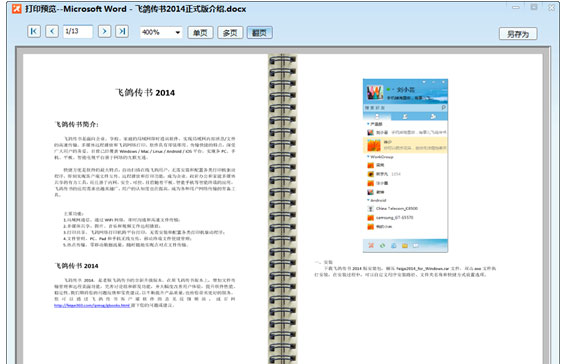Maximize the print preview window
The height and width of the screenshot is (364, 566).
click(x=534, y=7)
